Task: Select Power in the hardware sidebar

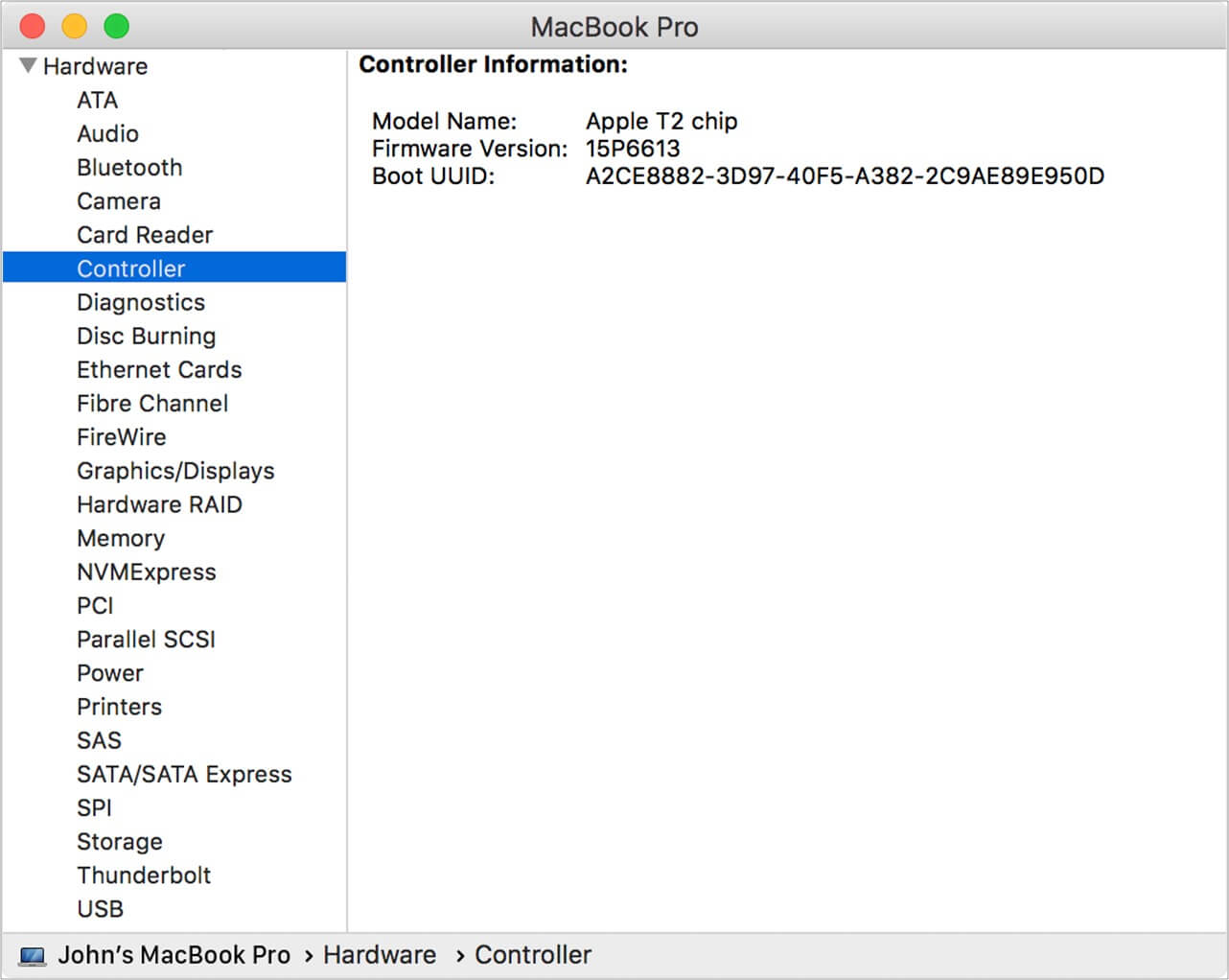Action: click(110, 672)
